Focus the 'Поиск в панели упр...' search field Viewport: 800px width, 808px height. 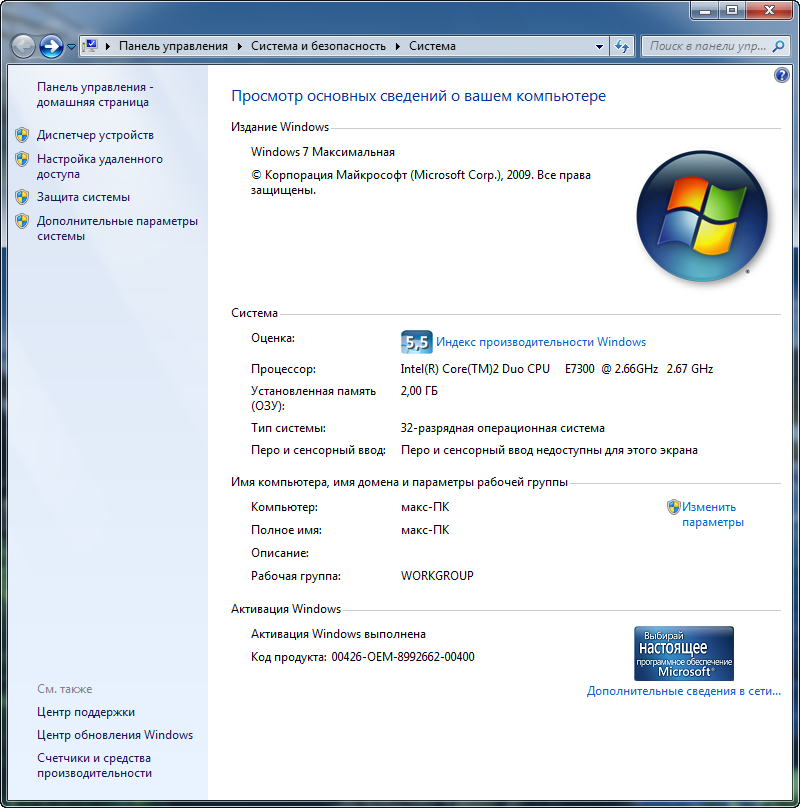[x=707, y=46]
